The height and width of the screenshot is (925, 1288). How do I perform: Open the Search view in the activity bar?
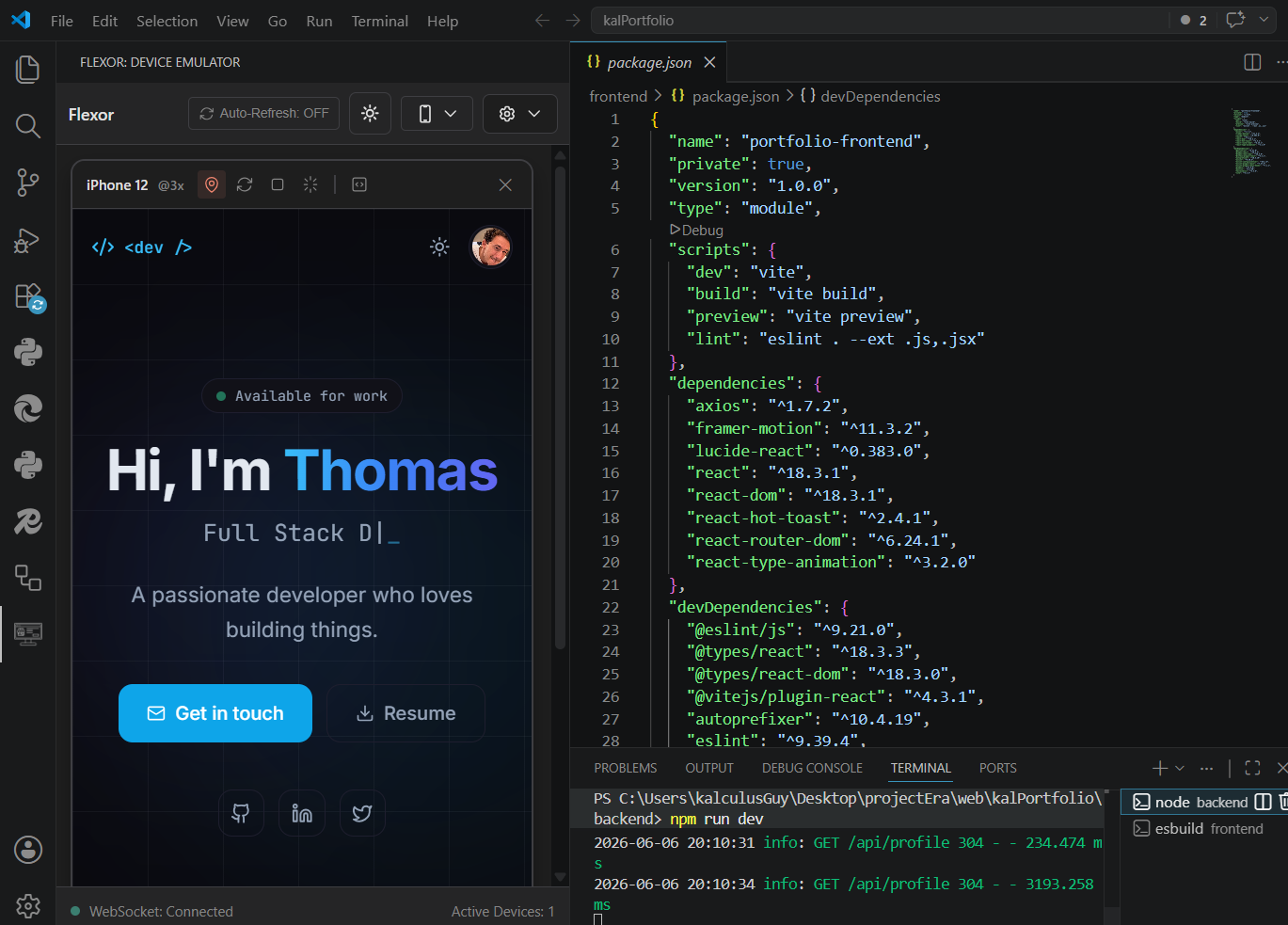[28, 126]
